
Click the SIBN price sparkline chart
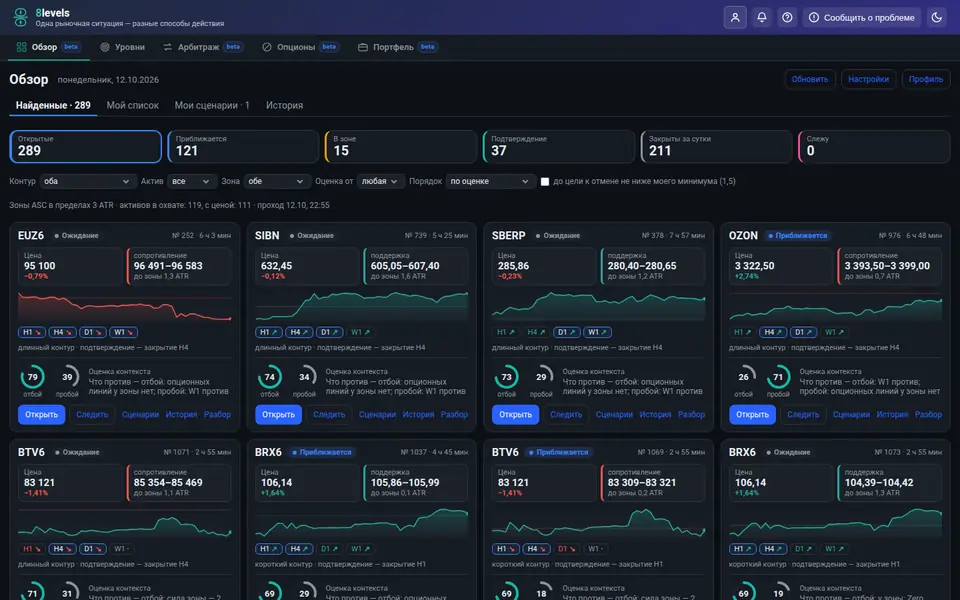(x=361, y=306)
